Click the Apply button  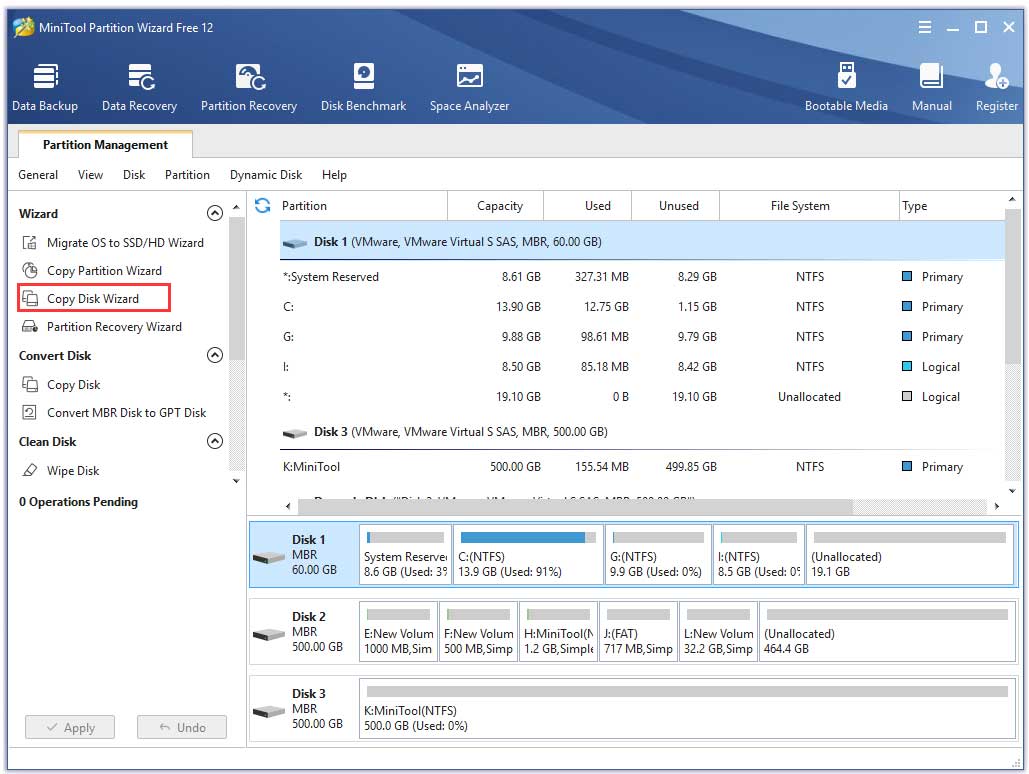coord(70,727)
